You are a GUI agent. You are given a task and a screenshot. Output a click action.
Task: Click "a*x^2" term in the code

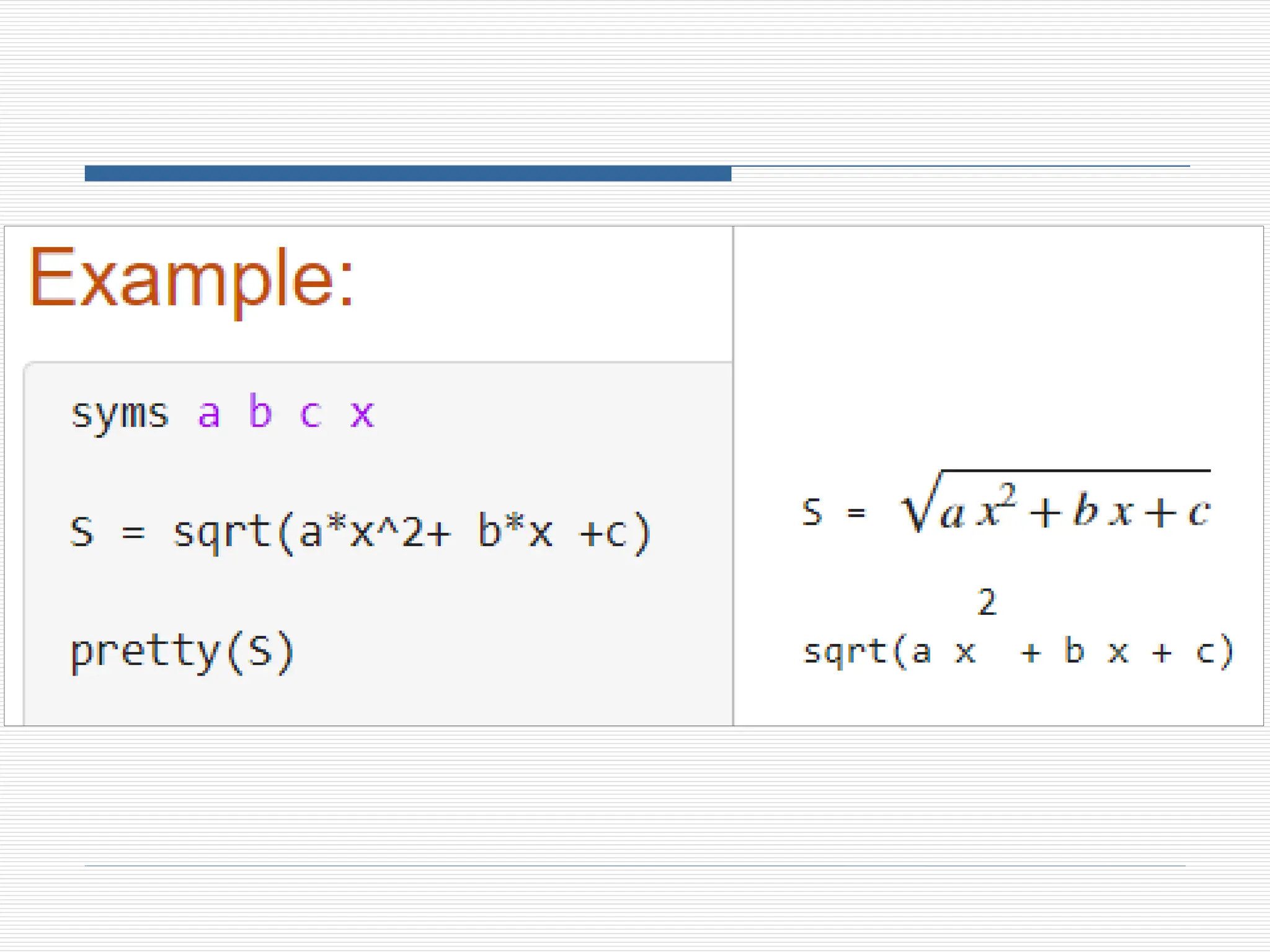click(x=362, y=532)
